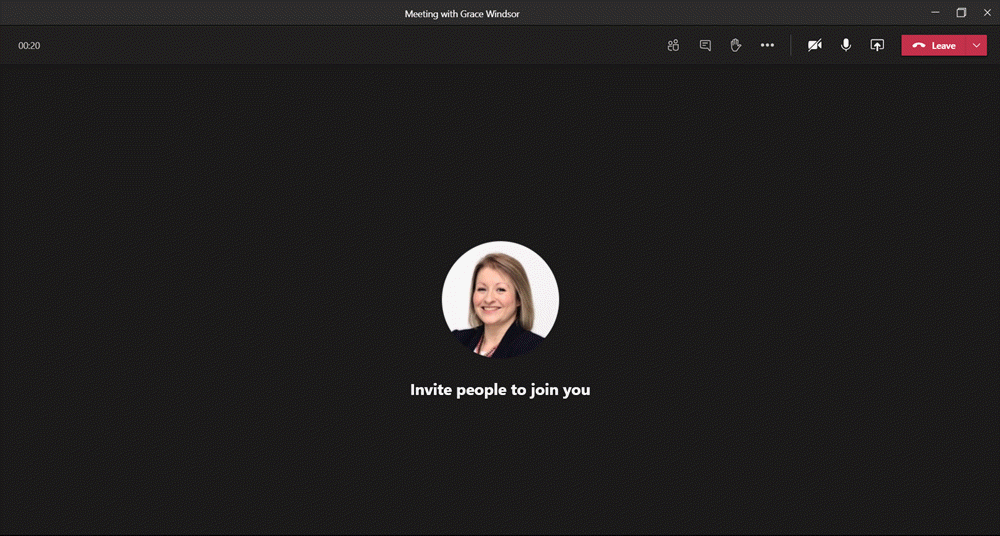Open the share content tray
This screenshot has width=1000, height=536.
coord(877,45)
